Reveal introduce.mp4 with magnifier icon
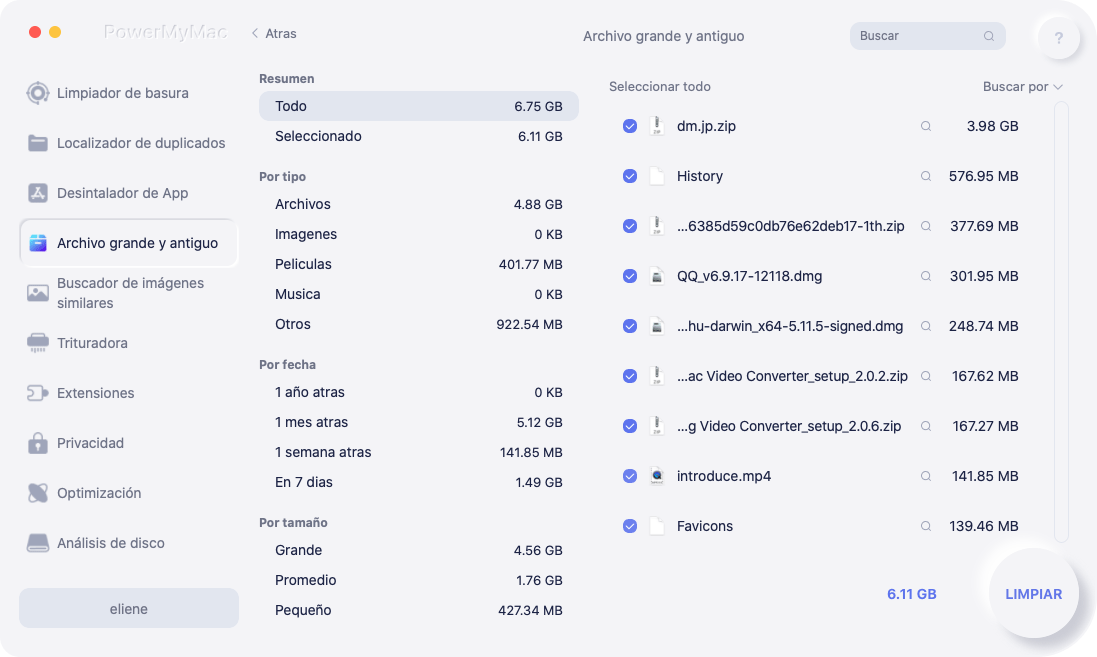The width and height of the screenshot is (1097, 657). click(926, 476)
